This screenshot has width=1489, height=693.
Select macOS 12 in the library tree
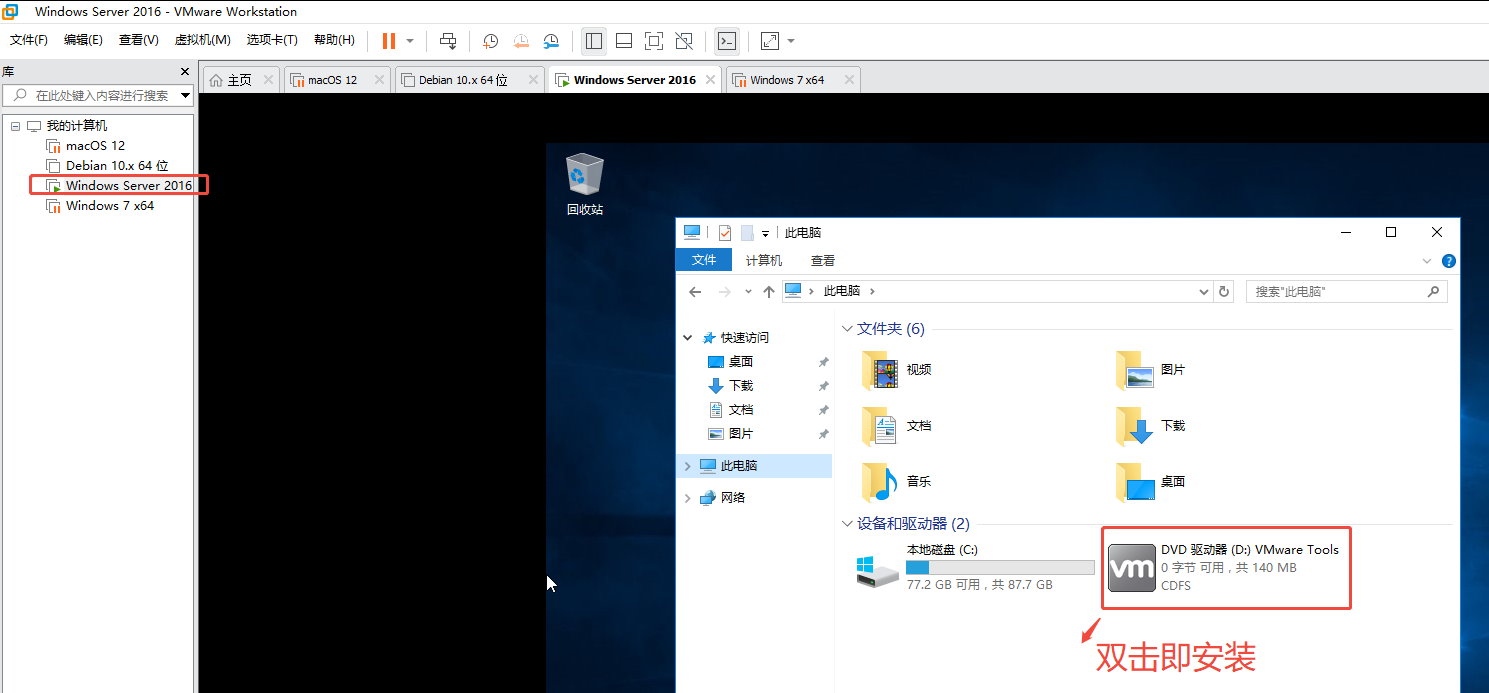point(95,146)
